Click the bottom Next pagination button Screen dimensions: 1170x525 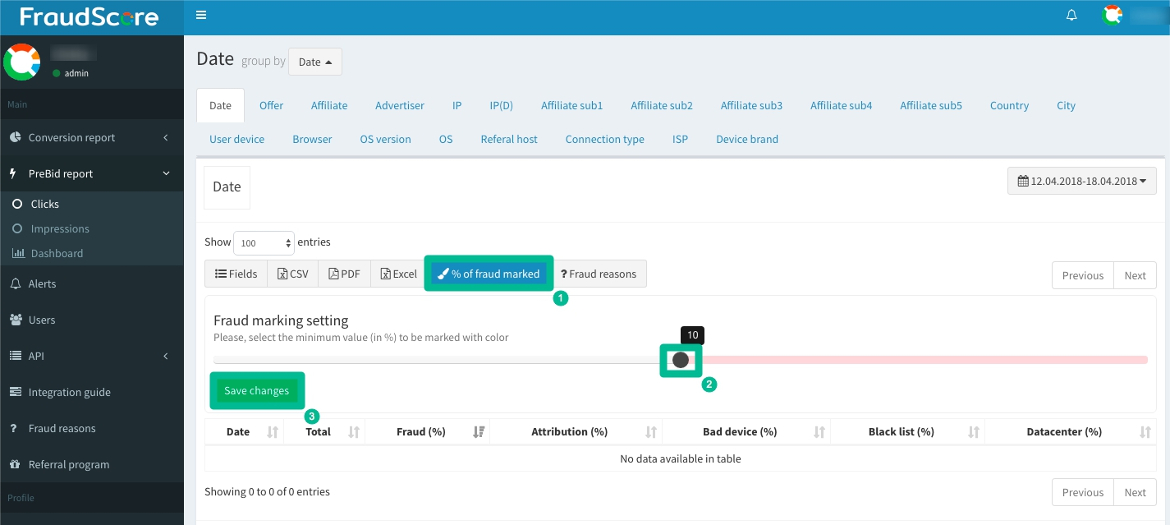(1135, 492)
